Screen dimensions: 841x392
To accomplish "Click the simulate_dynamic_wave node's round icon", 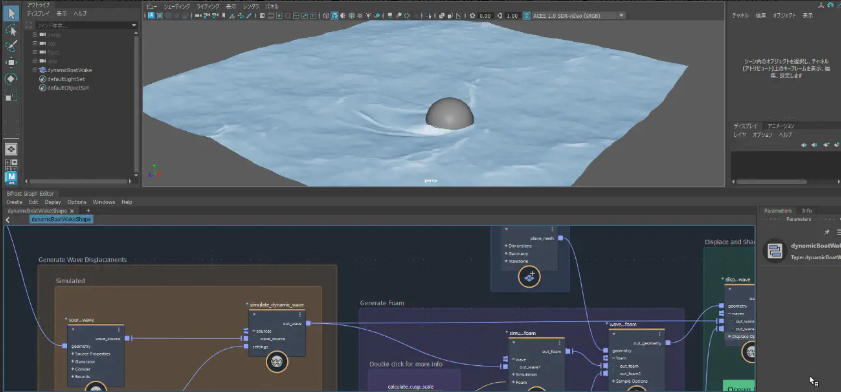I will (277, 362).
